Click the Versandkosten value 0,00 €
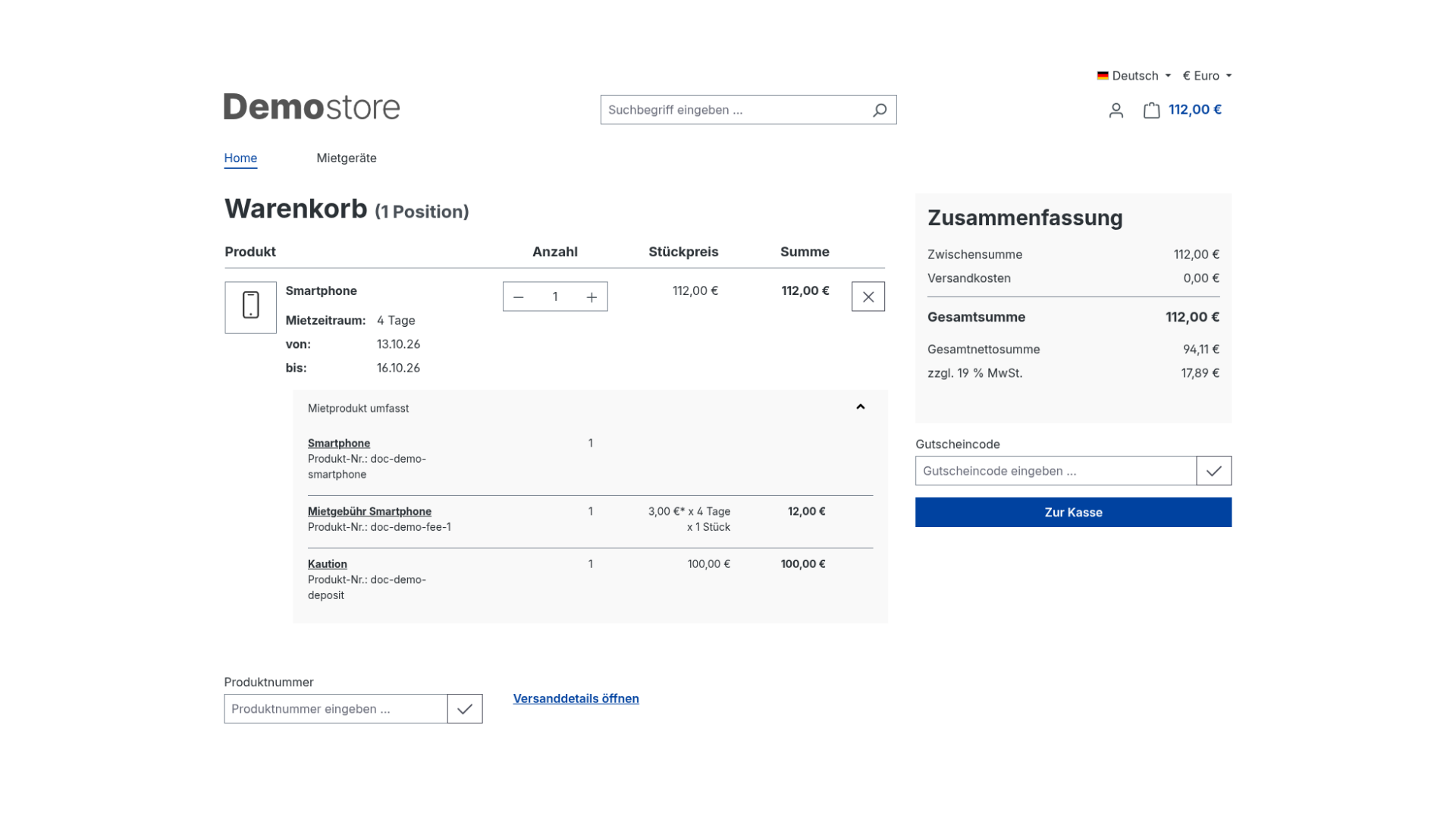Screen dimensions: 1456x819 [1201, 278]
